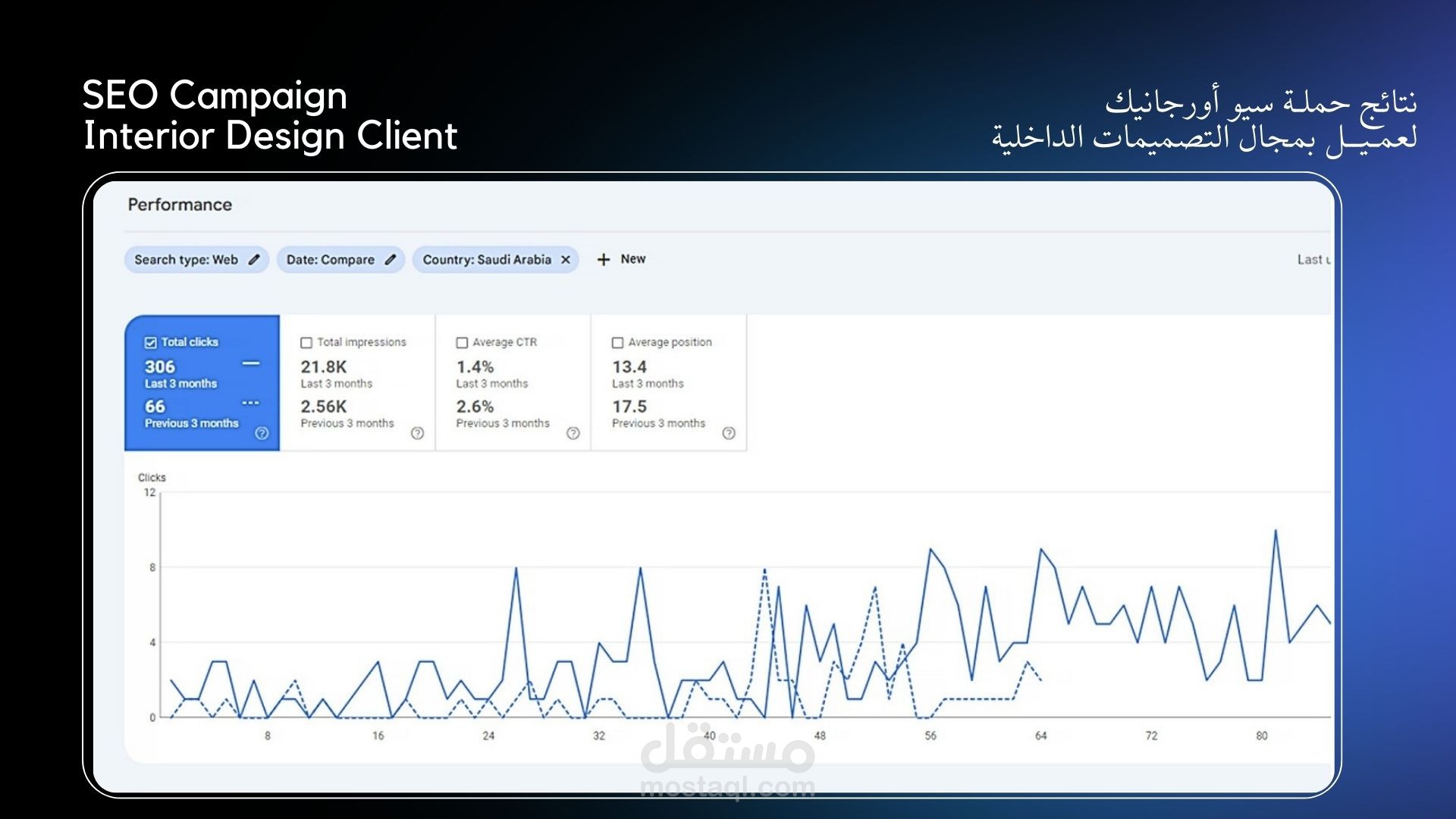Open the Country: Saudi Arabia filter chip
1456x819 pixels.
pyautogui.click(x=486, y=259)
